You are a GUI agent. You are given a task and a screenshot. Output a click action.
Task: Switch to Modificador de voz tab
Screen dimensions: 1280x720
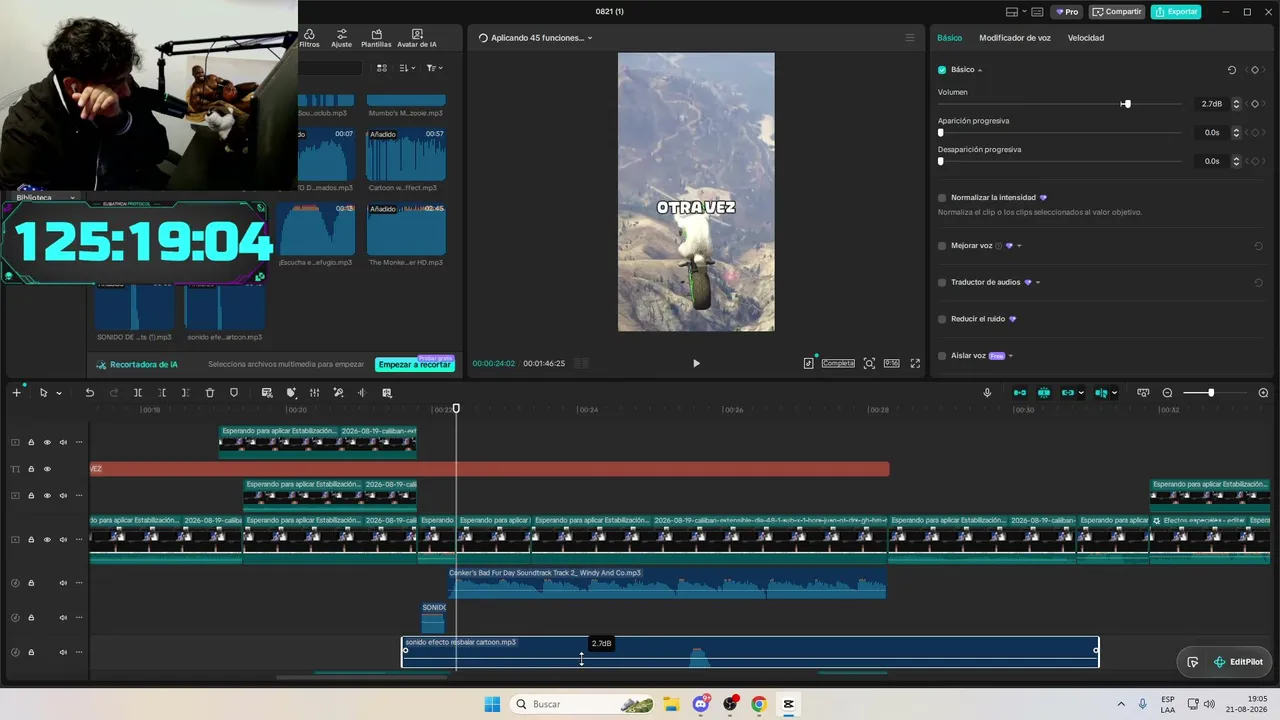1015,38
